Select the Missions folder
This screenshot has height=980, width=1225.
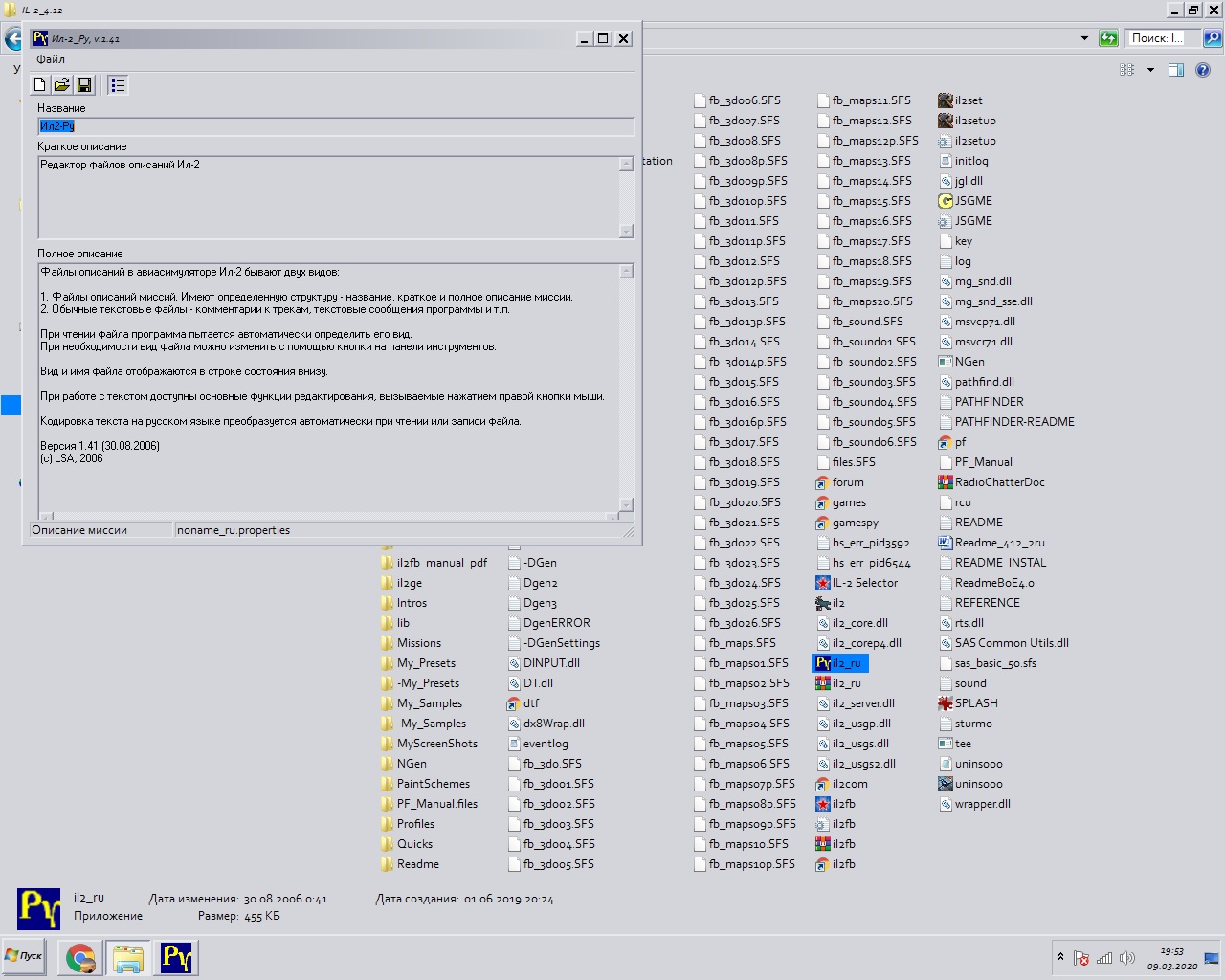[411, 643]
